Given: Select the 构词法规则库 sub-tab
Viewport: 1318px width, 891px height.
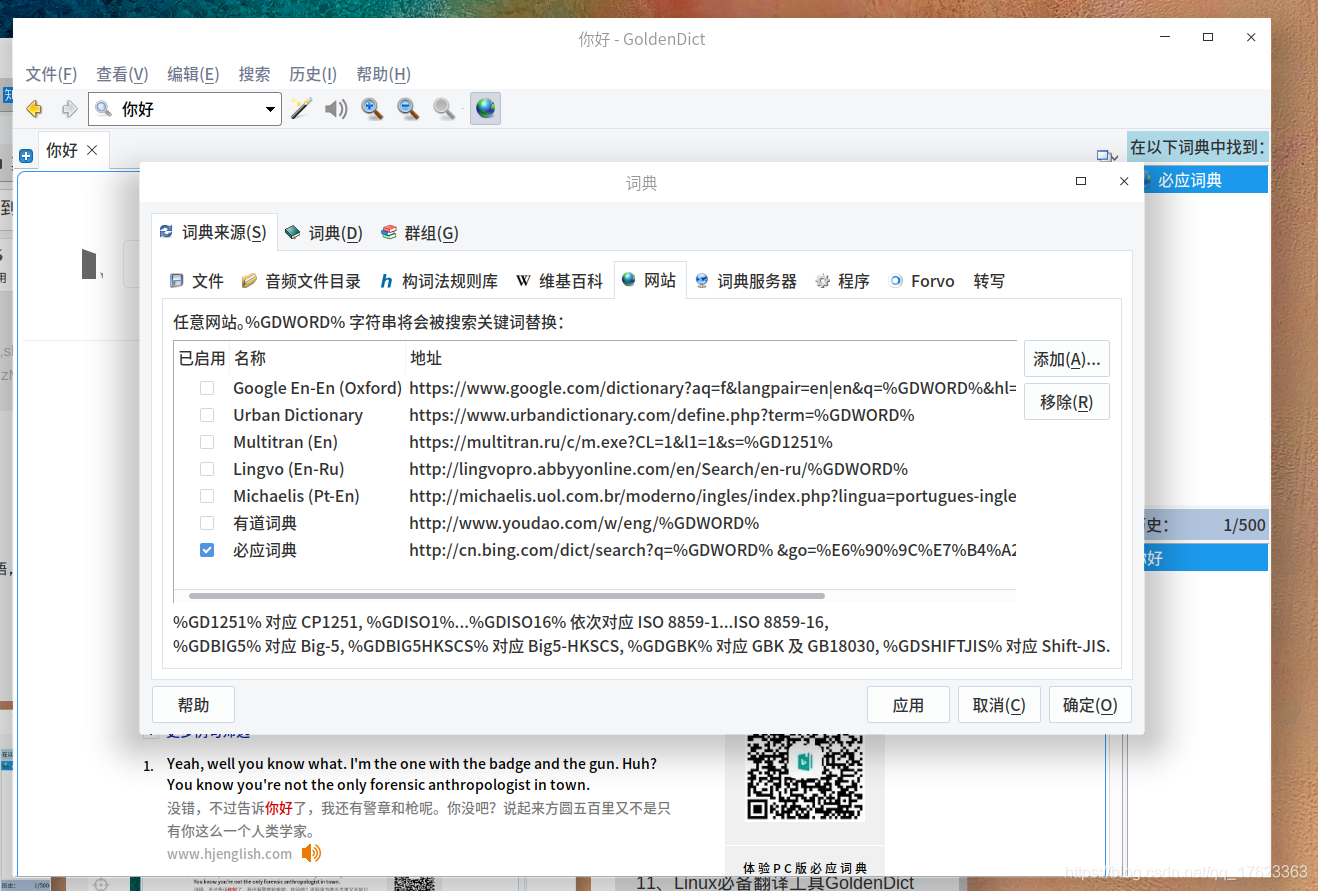Looking at the screenshot, I should coord(438,281).
